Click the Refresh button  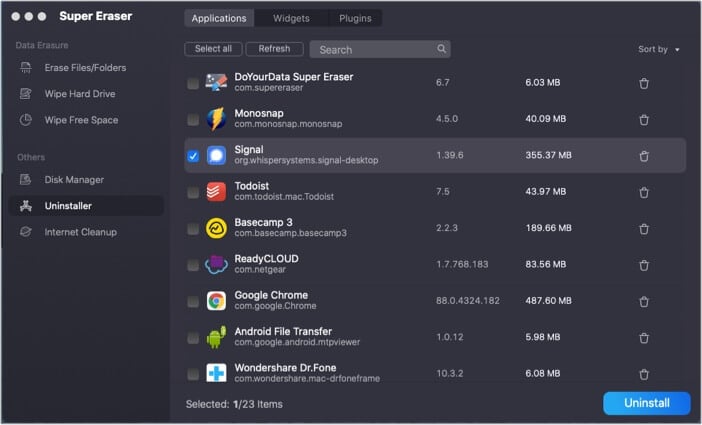(x=274, y=49)
